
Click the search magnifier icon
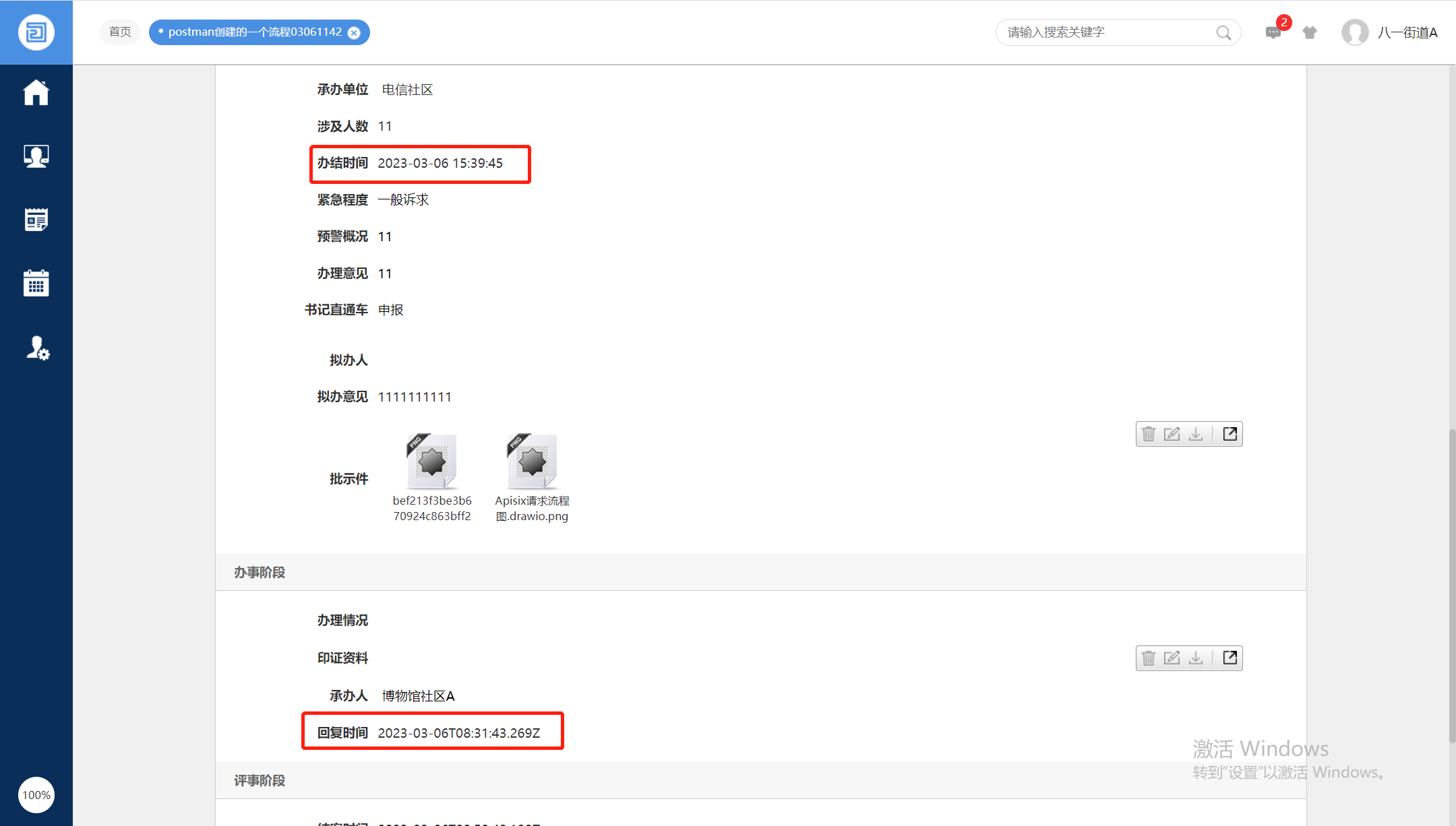[1223, 32]
